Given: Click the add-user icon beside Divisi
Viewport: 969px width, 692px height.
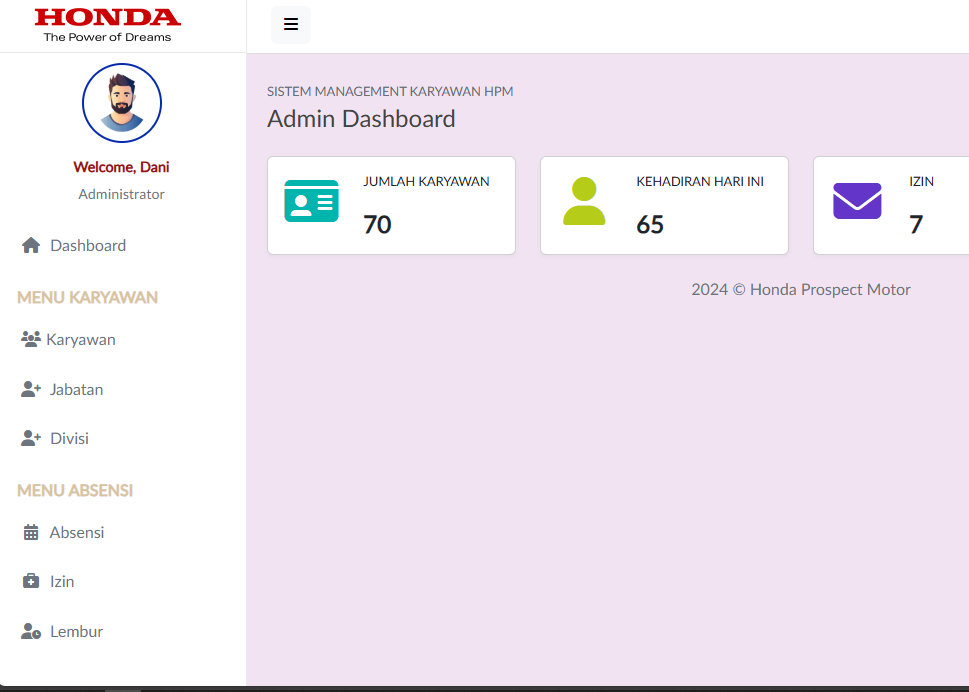Looking at the screenshot, I should pos(31,439).
